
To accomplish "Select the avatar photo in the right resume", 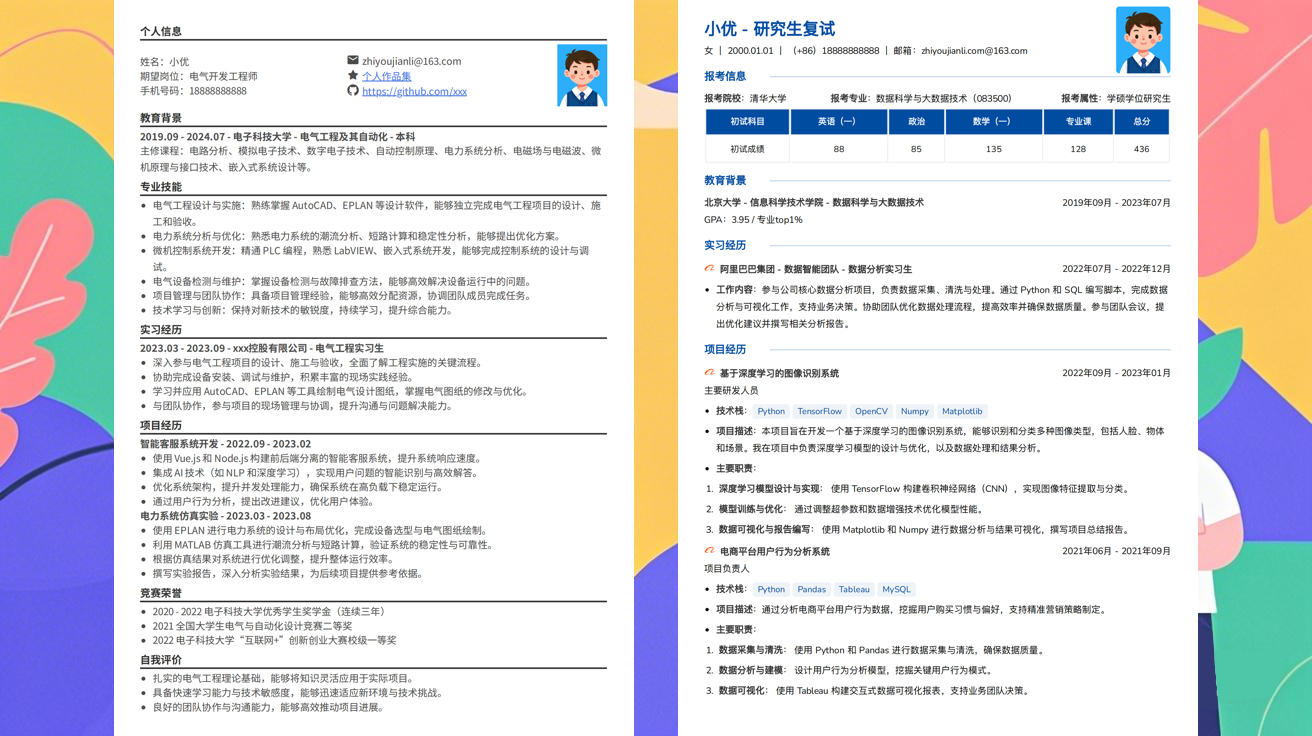I will pyautogui.click(x=1143, y=40).
